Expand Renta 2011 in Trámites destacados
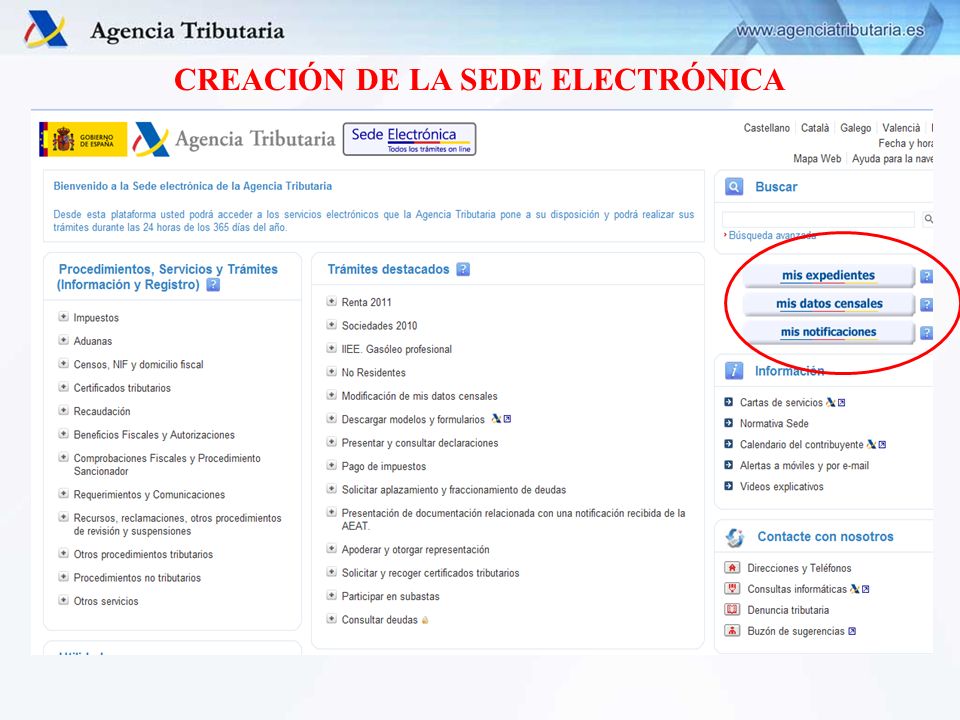960x720 pixels. (331, 301)
